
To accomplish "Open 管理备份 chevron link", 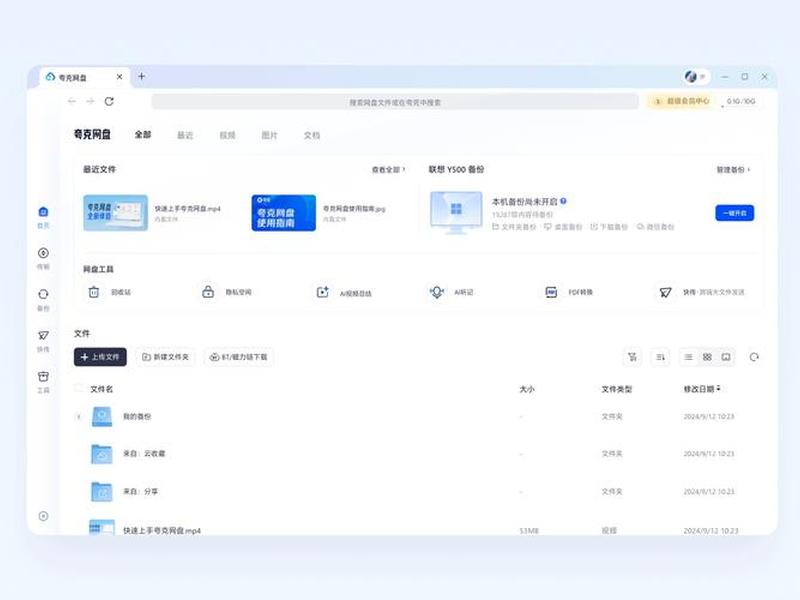I will (x=734, y=169).
